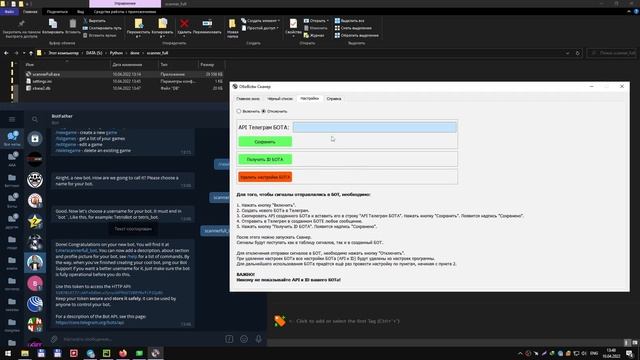This screenshot has height=360, width=640.
Task: Open the yellow star avatar chat in Telegram
Action: point(35,221)
